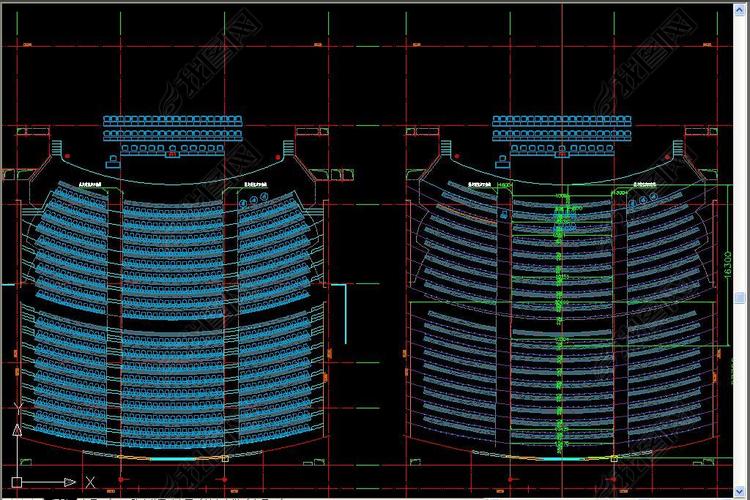Click the Y axis arrow of UCS icon
The image size is (750, 500).
pos(17,429)
